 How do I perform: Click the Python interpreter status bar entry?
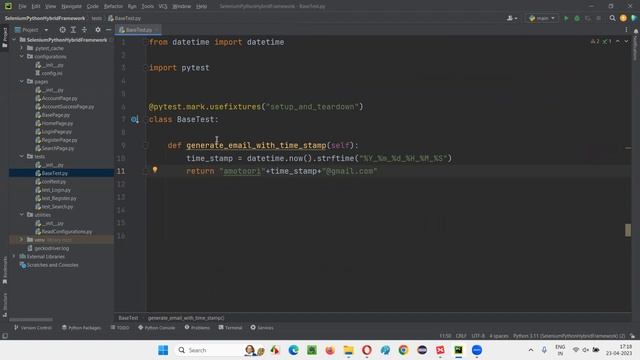[569, 336]
